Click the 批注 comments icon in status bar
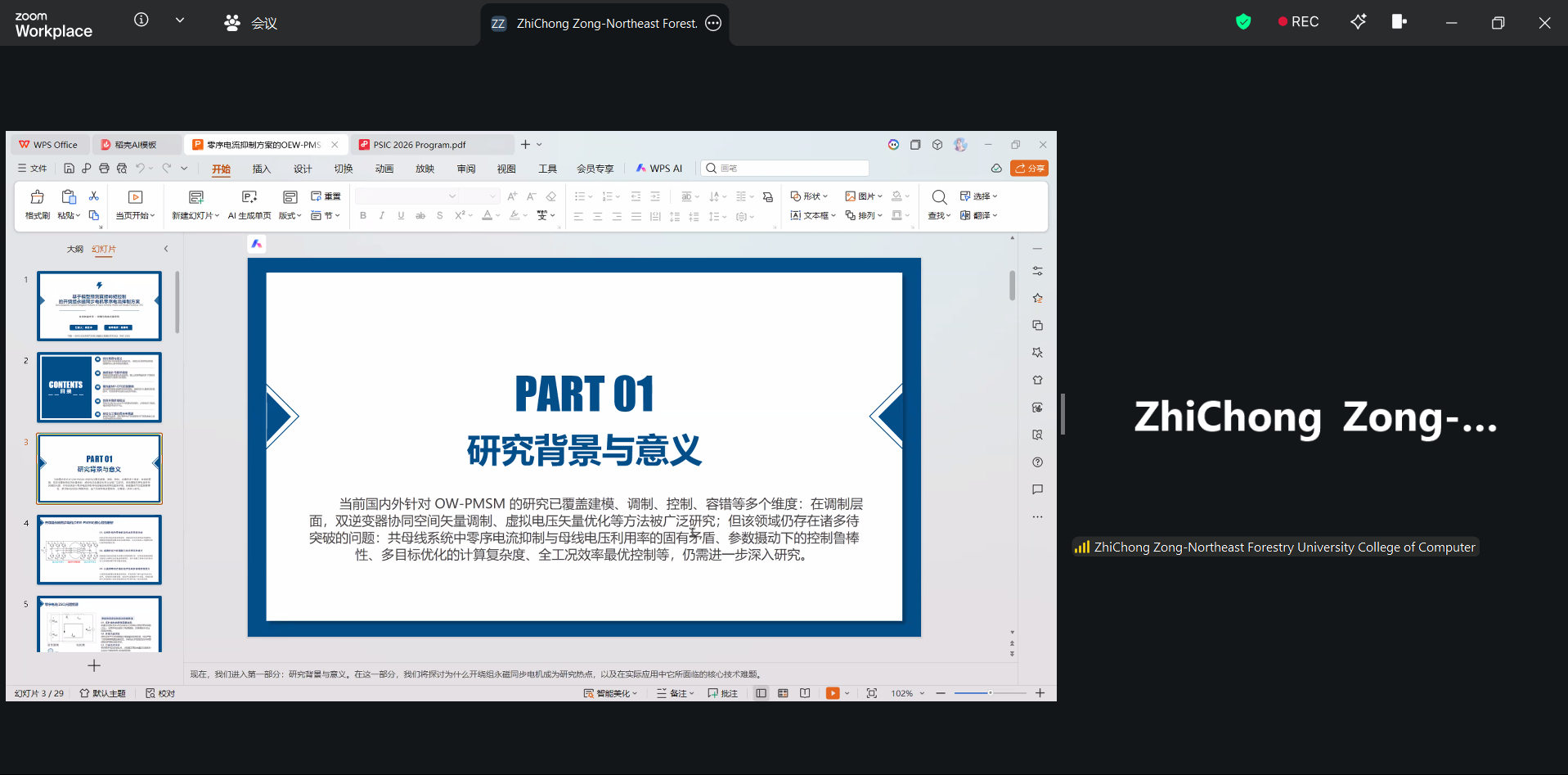The image size is (1568, 775). (722, 693)
